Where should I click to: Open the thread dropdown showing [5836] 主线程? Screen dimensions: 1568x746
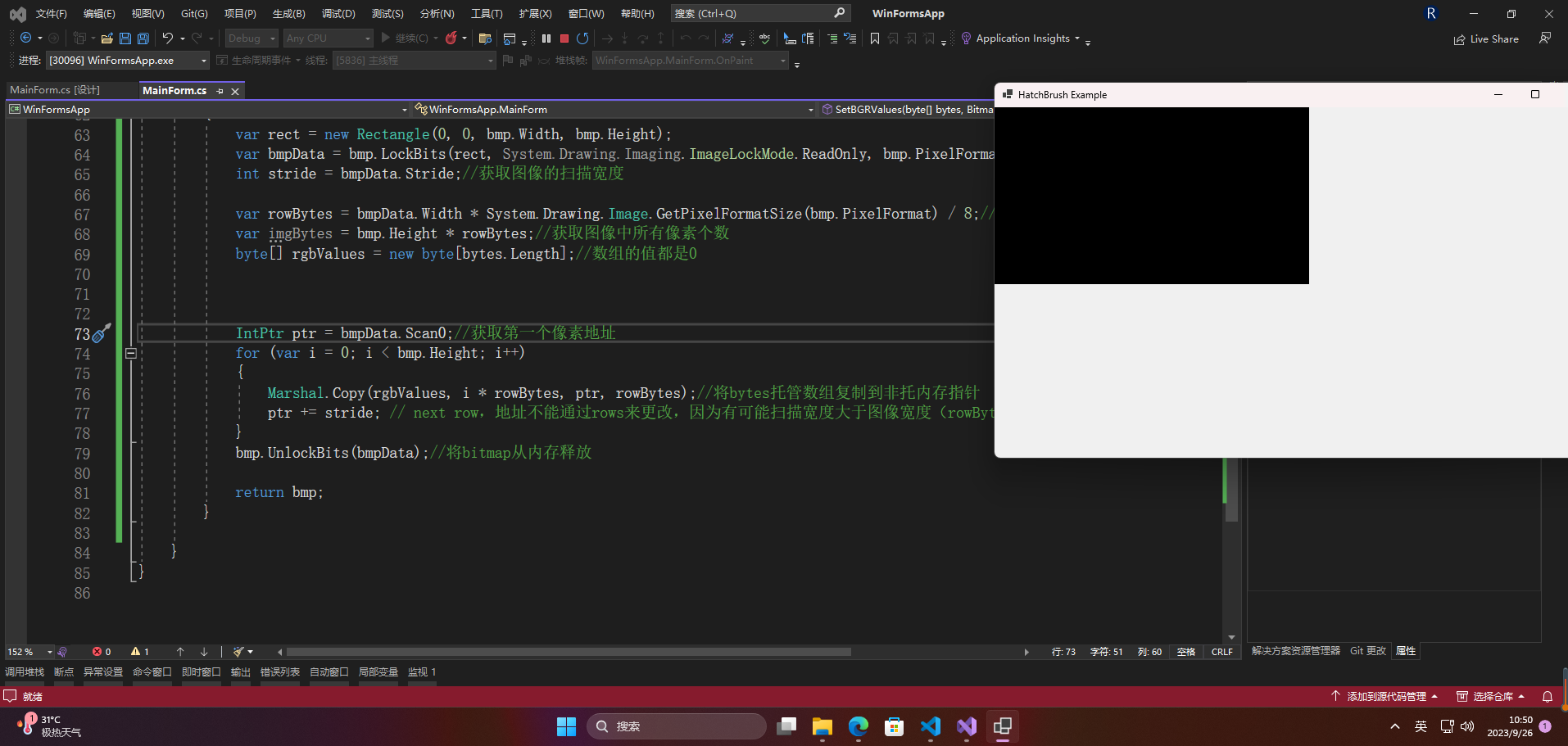[415, 61]
